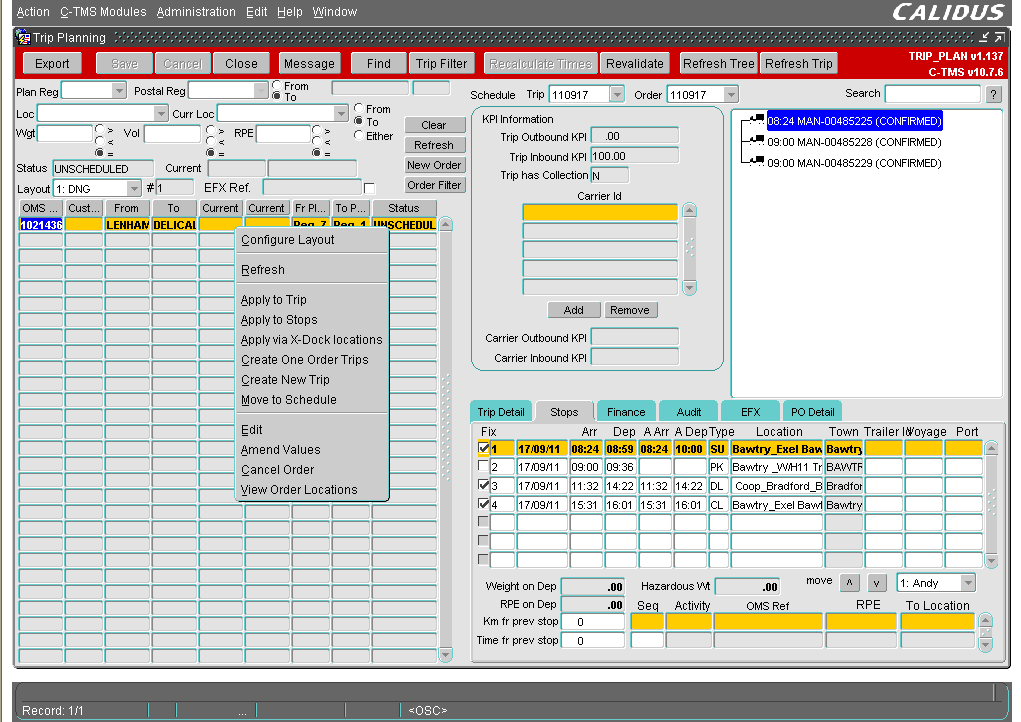The width and height of the screenshot is (1021, 722).
Task: Click the truck icon for MAN-00485228
Action: click(x=756, y=140)
